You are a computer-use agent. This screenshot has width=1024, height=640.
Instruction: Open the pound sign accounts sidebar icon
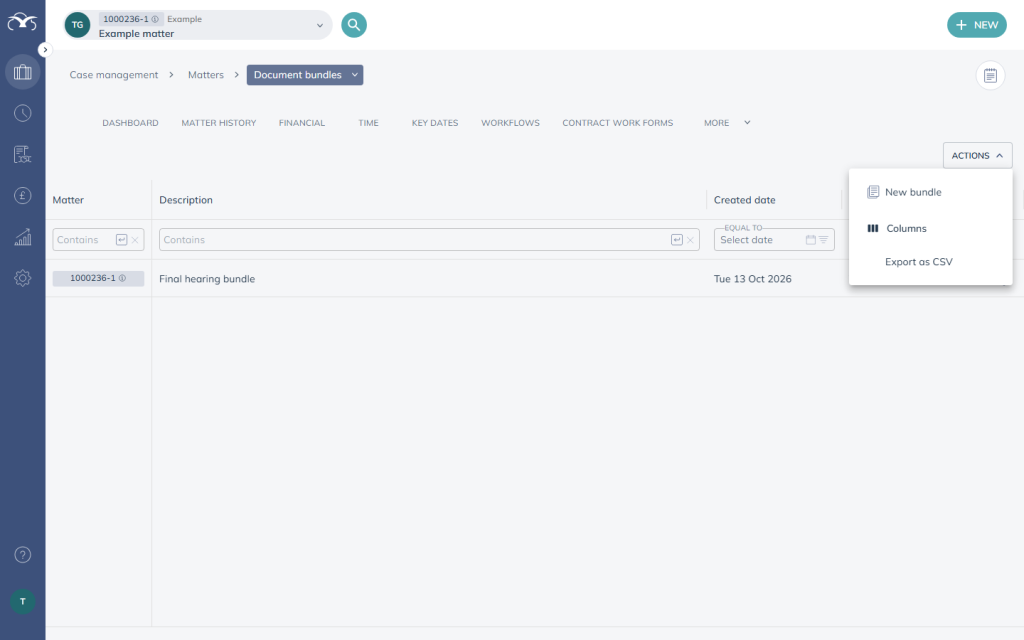coord(23,195)
